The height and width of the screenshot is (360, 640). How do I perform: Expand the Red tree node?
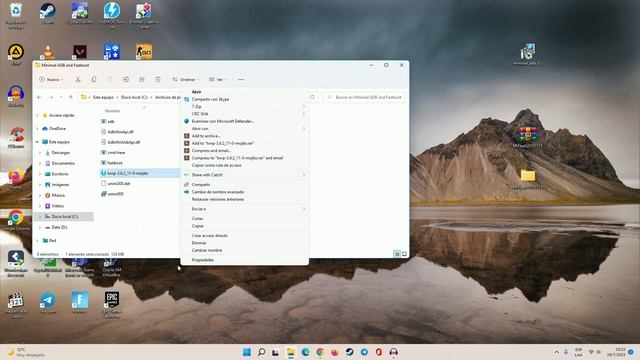click(38, 241)
